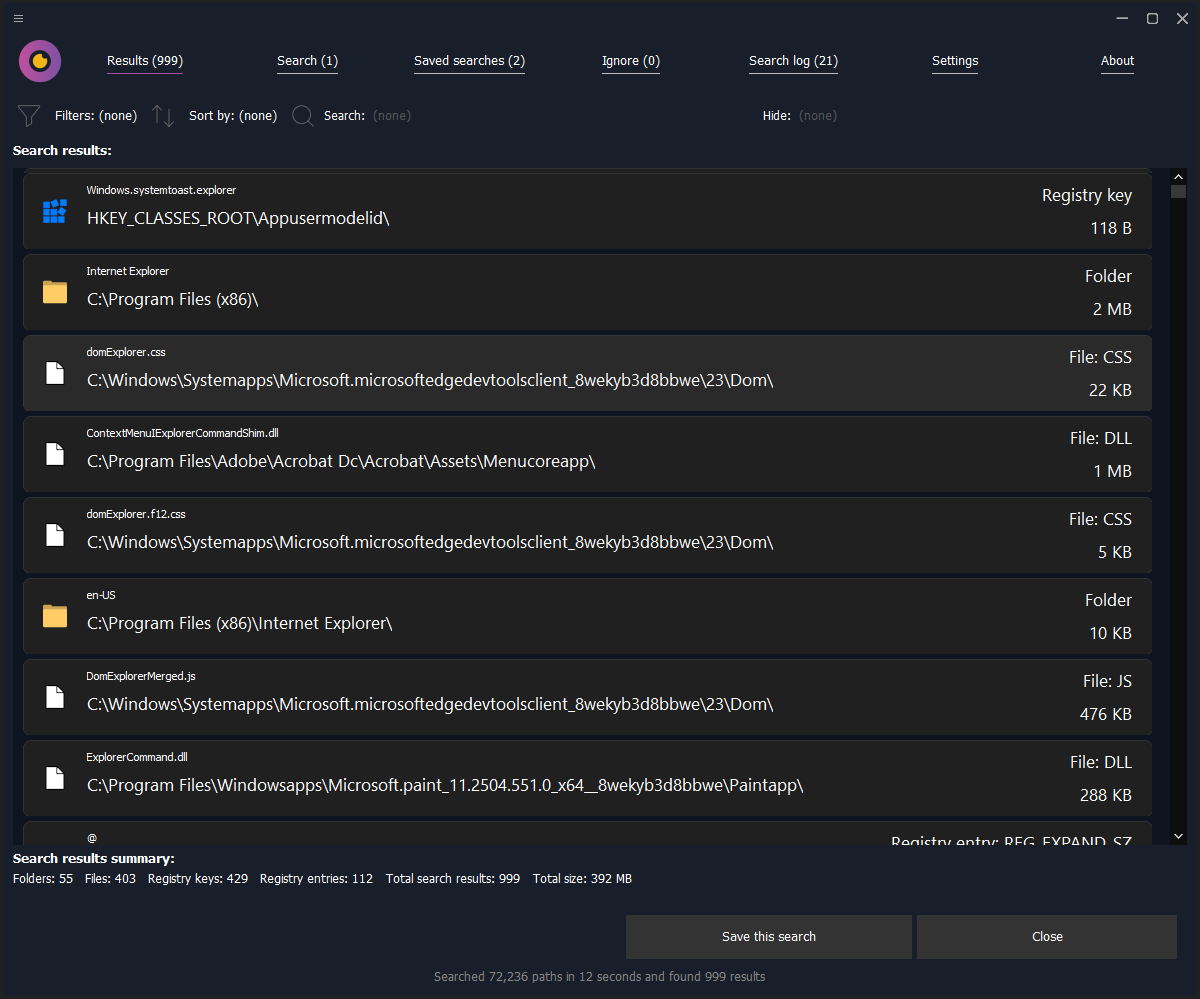The image size is (1200, 999).
Task: Open the Settings tab
Action: (x=955, y=61)
